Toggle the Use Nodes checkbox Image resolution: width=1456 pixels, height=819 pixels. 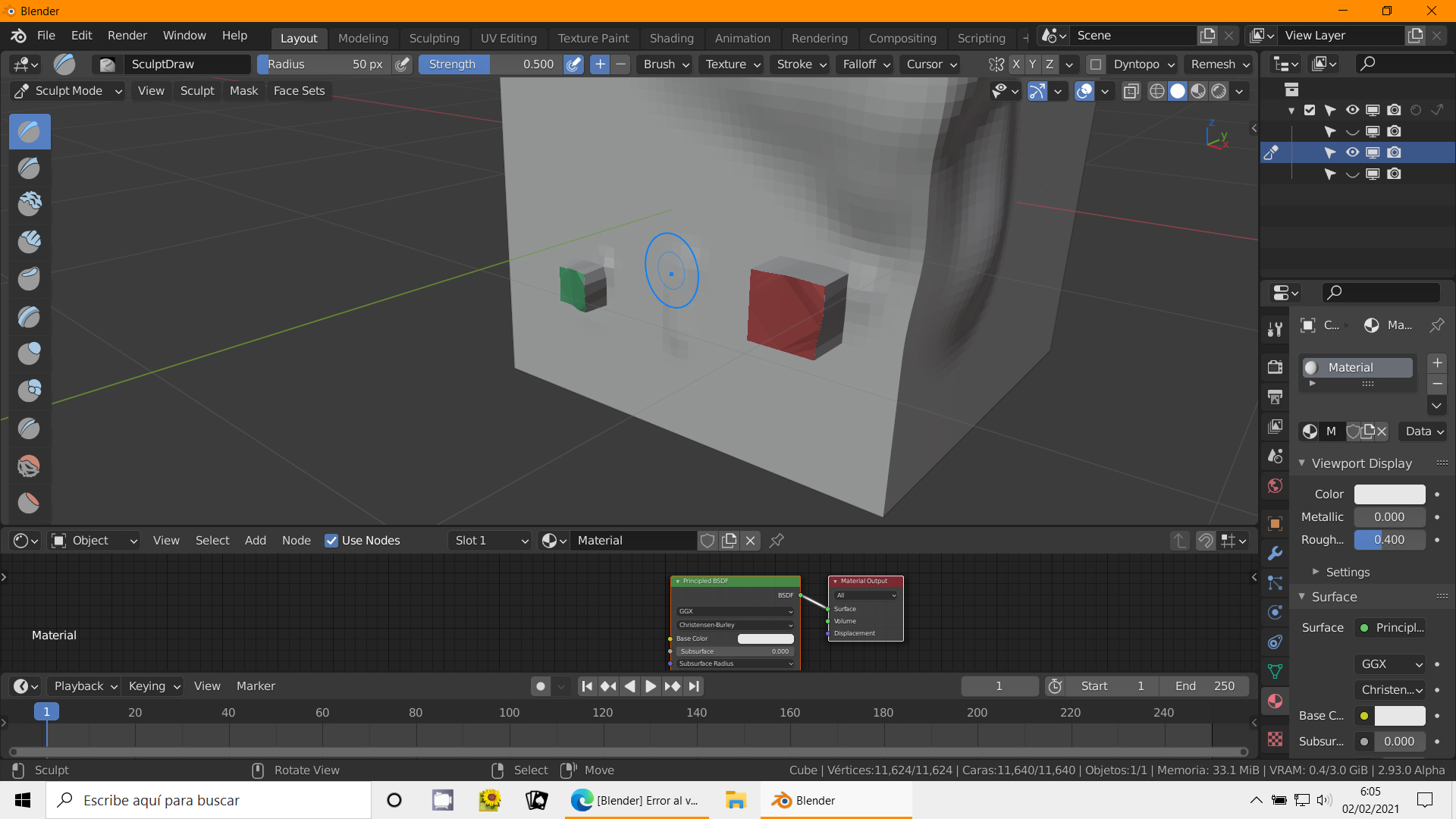click(x=331, y=541)
